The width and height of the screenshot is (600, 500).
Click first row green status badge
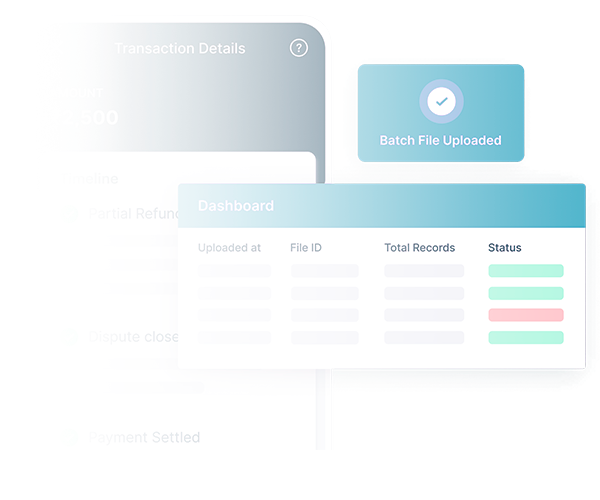pyautogui.click(x=525, y=271)
